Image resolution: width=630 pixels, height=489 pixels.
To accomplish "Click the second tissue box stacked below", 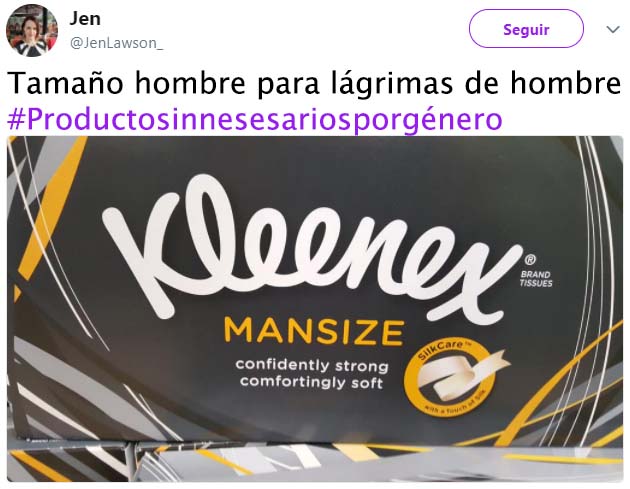I will [315, 462].
